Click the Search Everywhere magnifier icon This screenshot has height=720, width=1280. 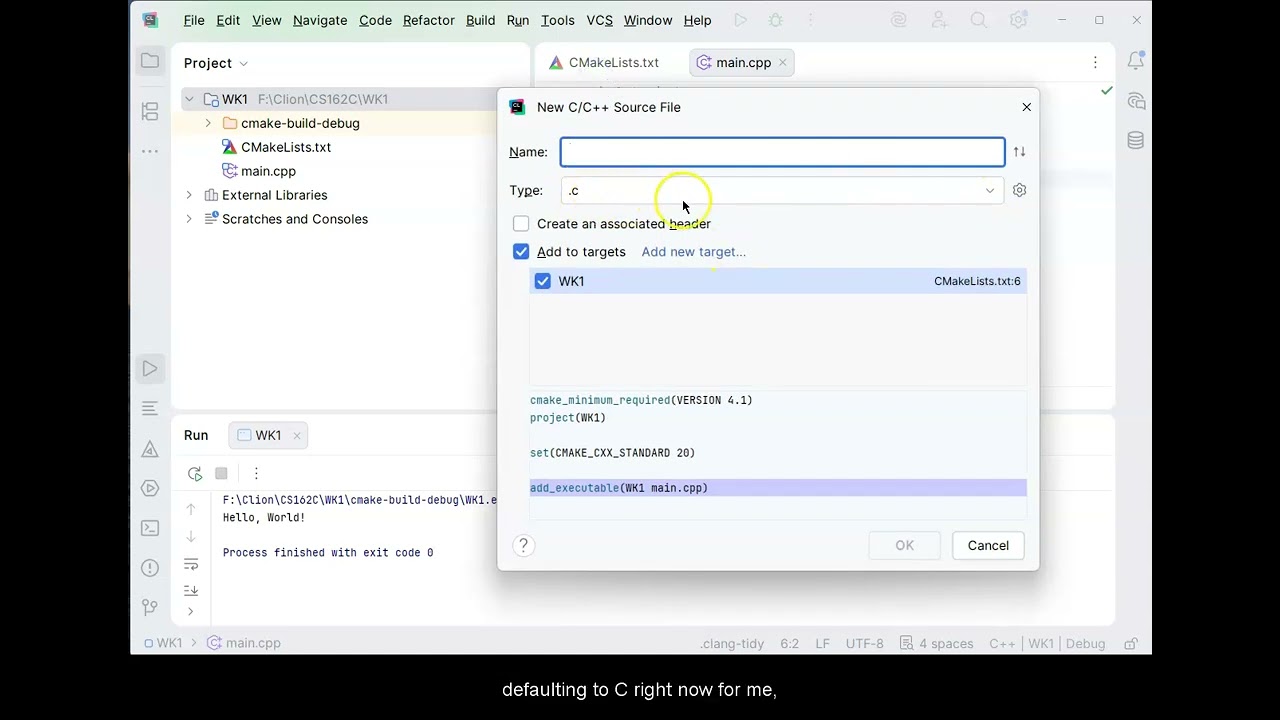[x=978, y=20]
